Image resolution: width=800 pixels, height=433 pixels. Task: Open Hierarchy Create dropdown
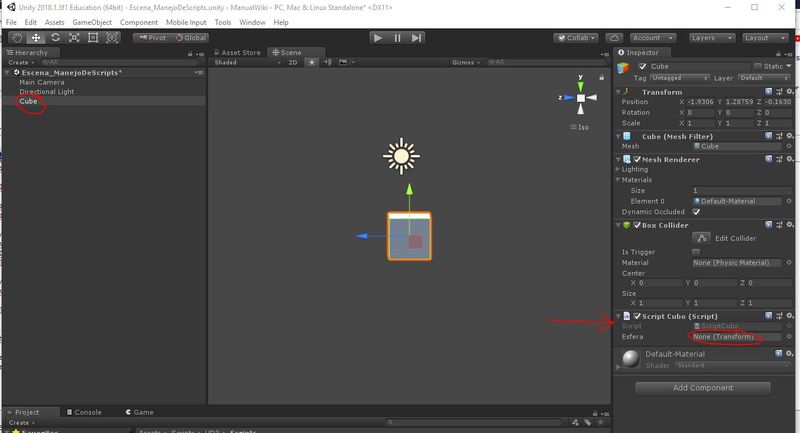point(21,62)
